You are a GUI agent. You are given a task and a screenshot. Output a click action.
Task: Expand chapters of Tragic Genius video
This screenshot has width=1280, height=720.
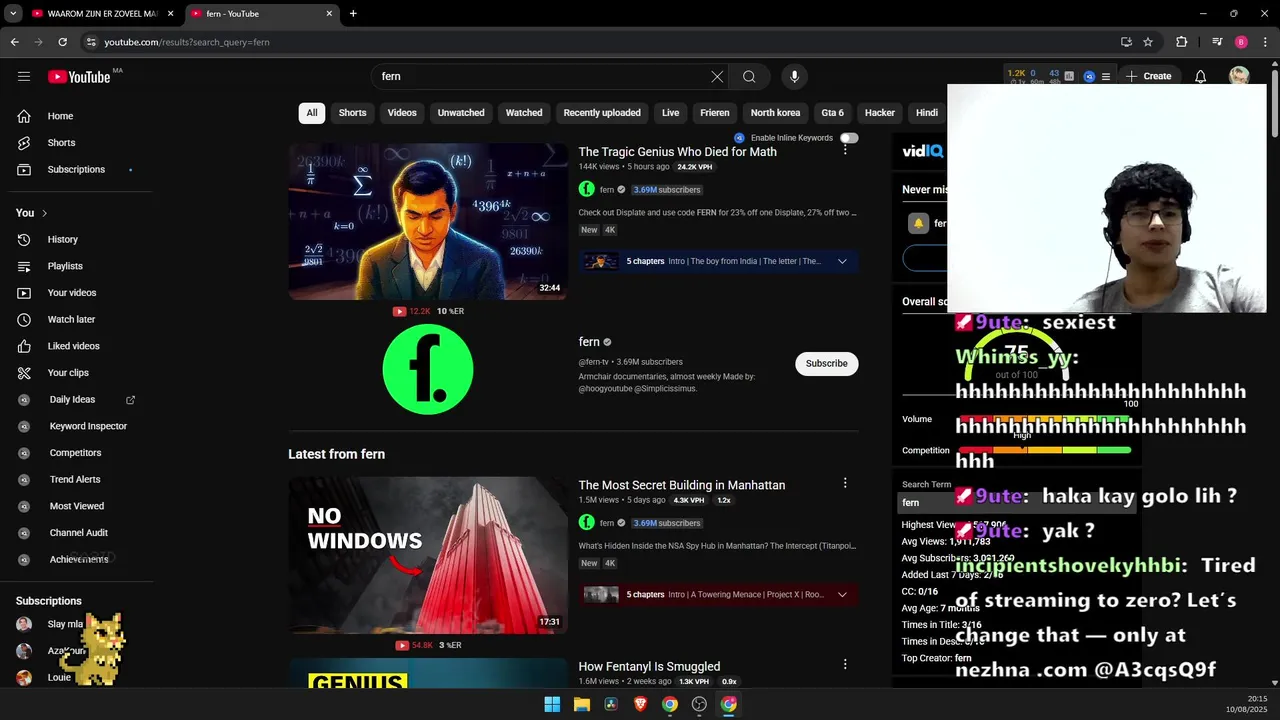pyautogui.click(x=842, y=261)
